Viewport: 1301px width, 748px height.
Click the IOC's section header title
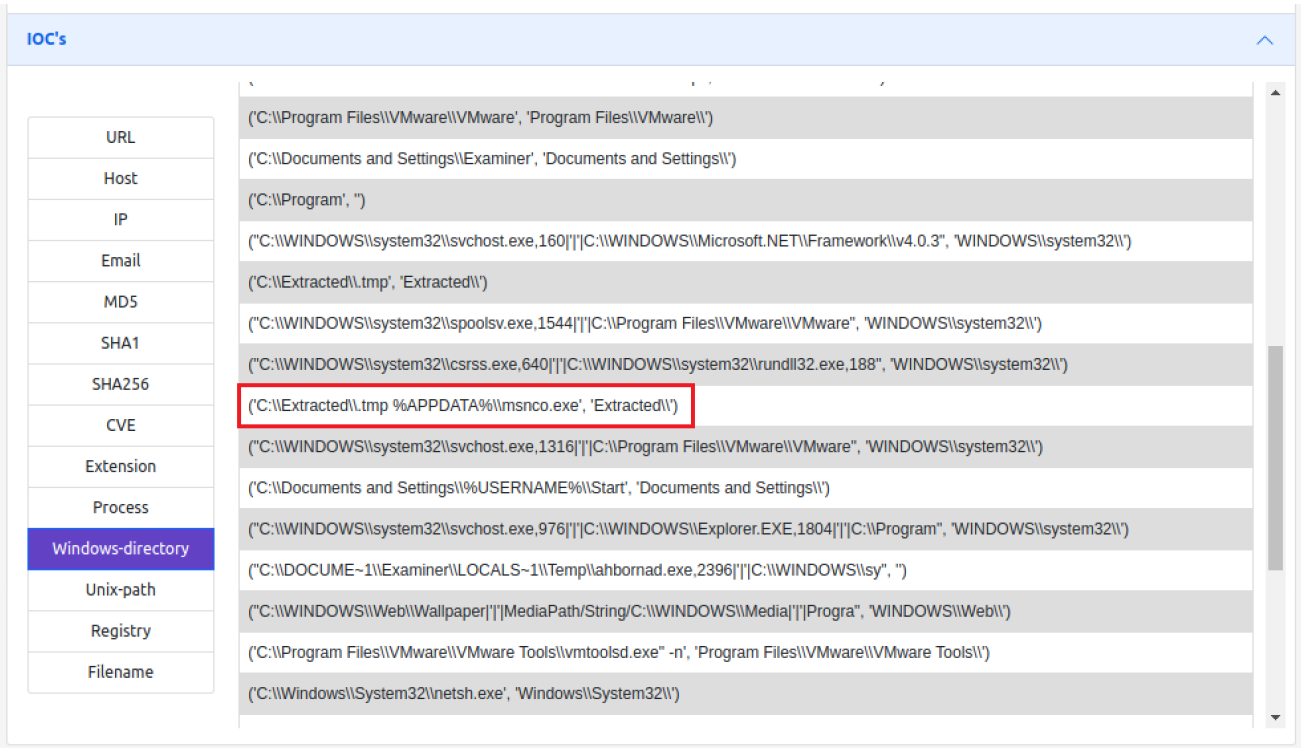pyautogui.click(x=47, y=40)
